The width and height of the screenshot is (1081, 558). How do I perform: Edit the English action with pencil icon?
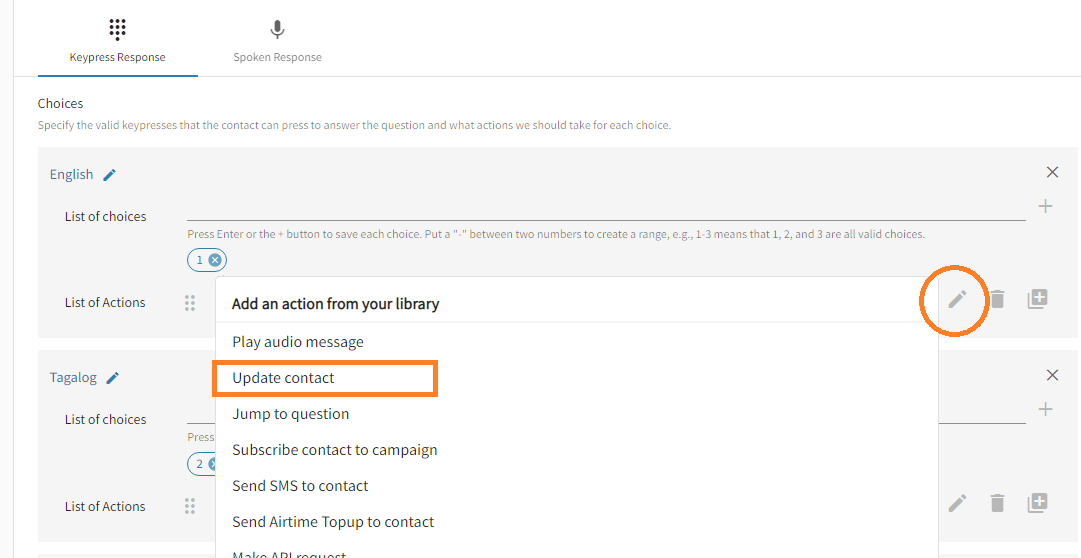pos(957,299)
